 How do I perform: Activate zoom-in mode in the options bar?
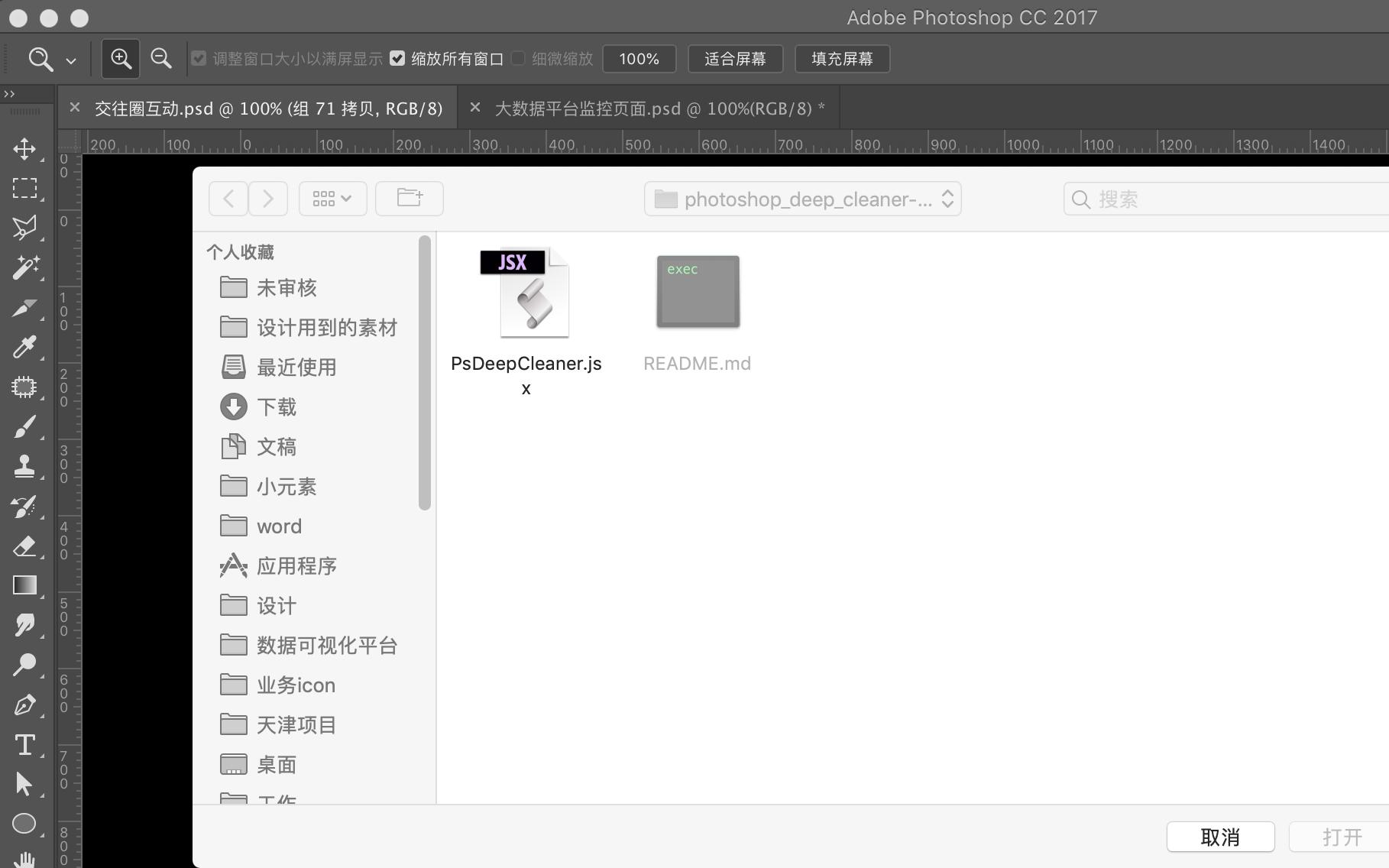(120, 58)
